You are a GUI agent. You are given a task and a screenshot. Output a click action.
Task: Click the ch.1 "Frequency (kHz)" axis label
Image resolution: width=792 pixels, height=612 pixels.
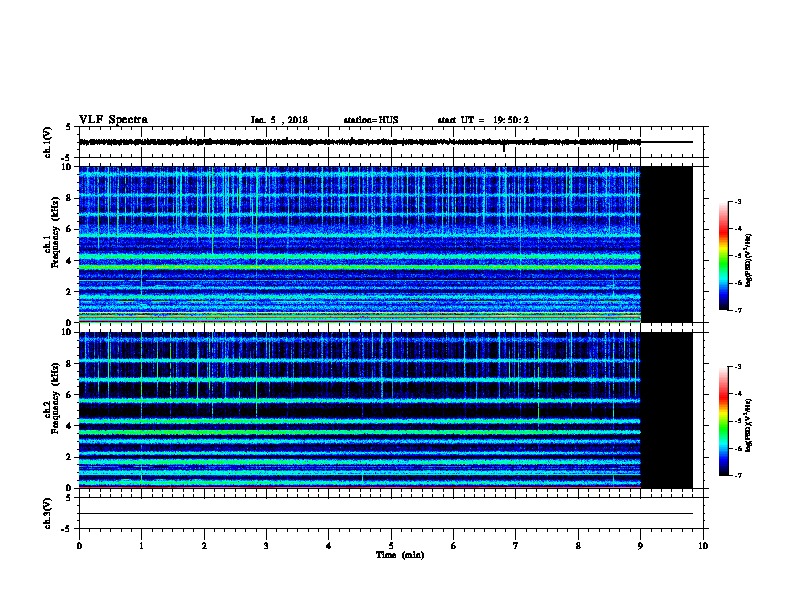coord(55,232)
